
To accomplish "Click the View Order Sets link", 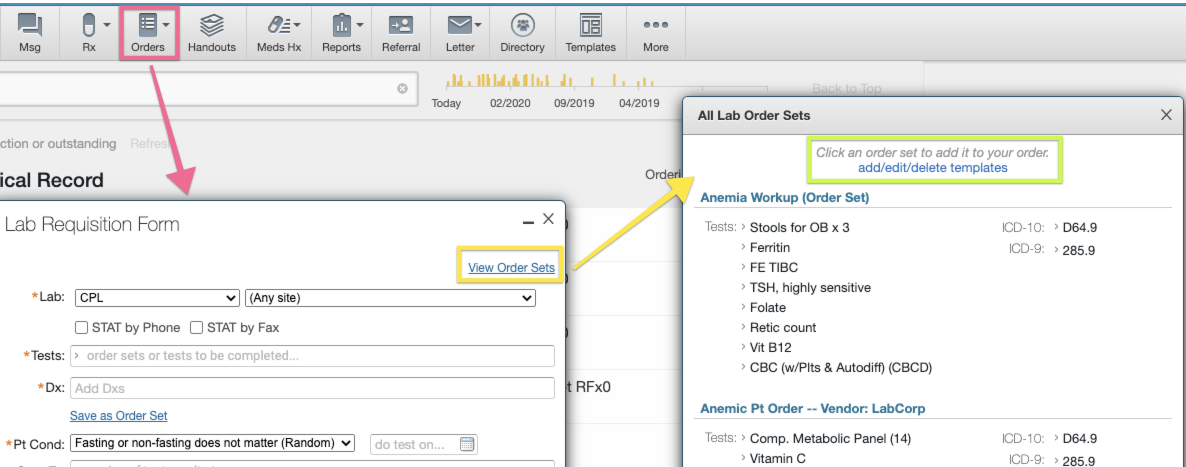I will pos(511,267).
